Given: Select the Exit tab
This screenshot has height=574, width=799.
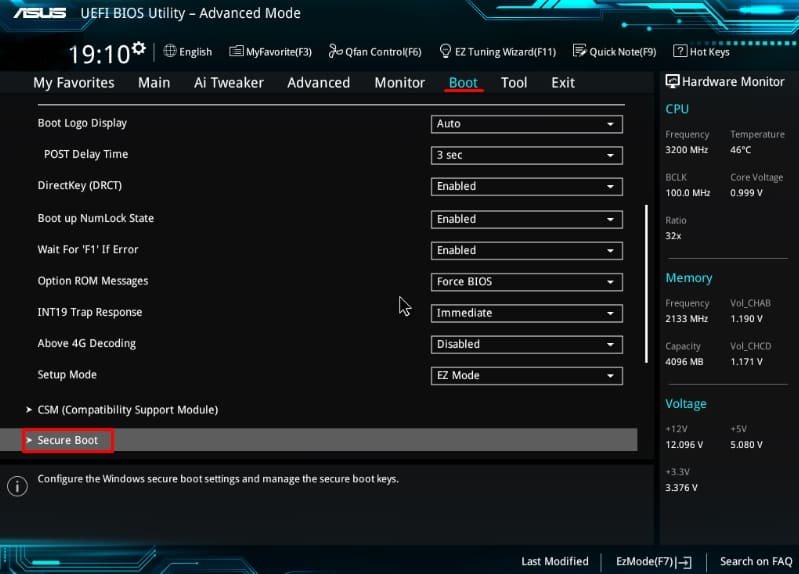Looking at the screenshot, I should coord(563,83).
